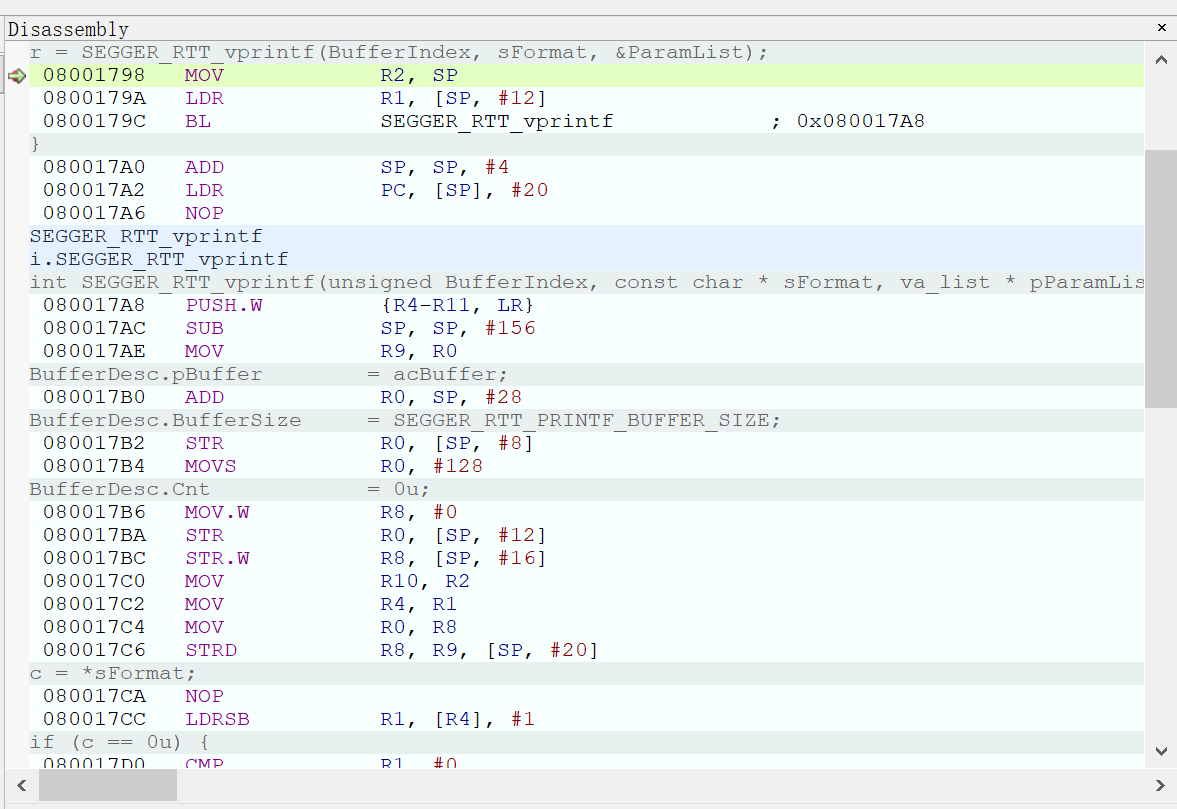1177x809 pixels.
Task: Select the STRD R8, R9, [SP, #20] line
Action: [x=400, y=650]
